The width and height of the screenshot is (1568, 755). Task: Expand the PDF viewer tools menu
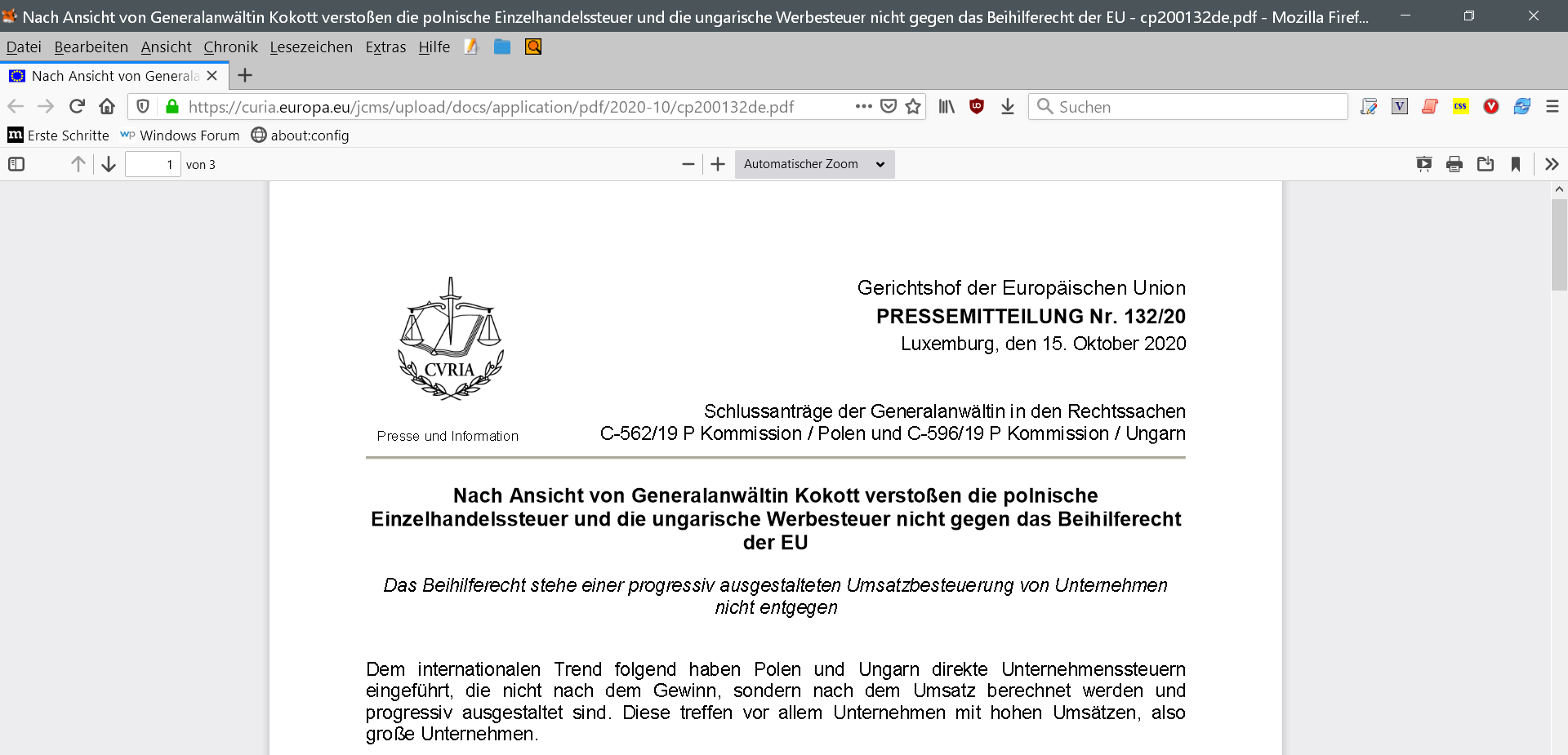tap(1552, 164)
